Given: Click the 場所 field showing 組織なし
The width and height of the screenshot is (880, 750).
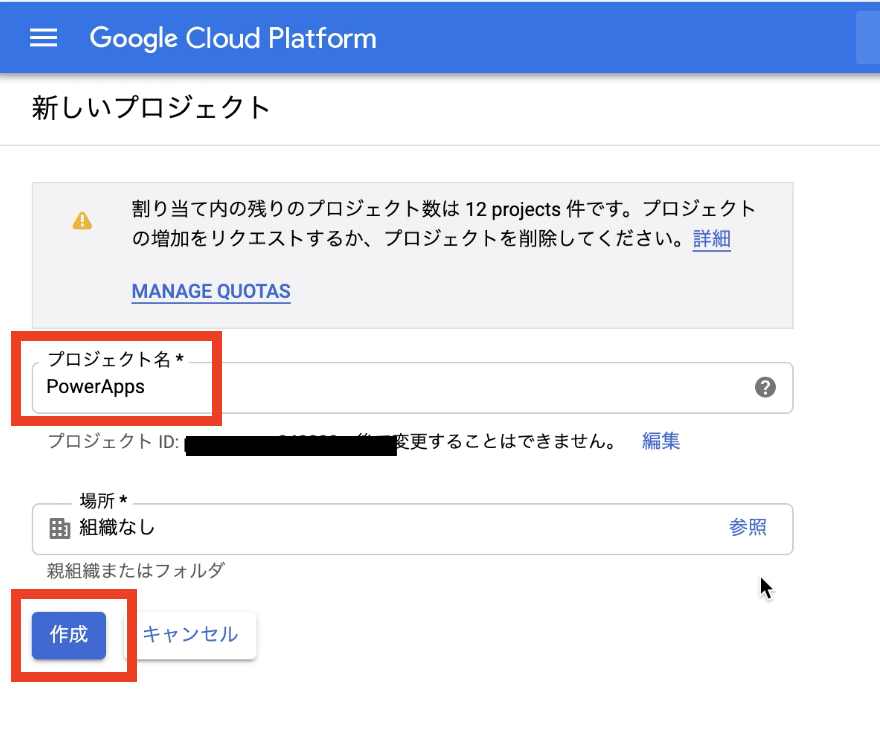Looking at the screenshot, I should point(412,529).
